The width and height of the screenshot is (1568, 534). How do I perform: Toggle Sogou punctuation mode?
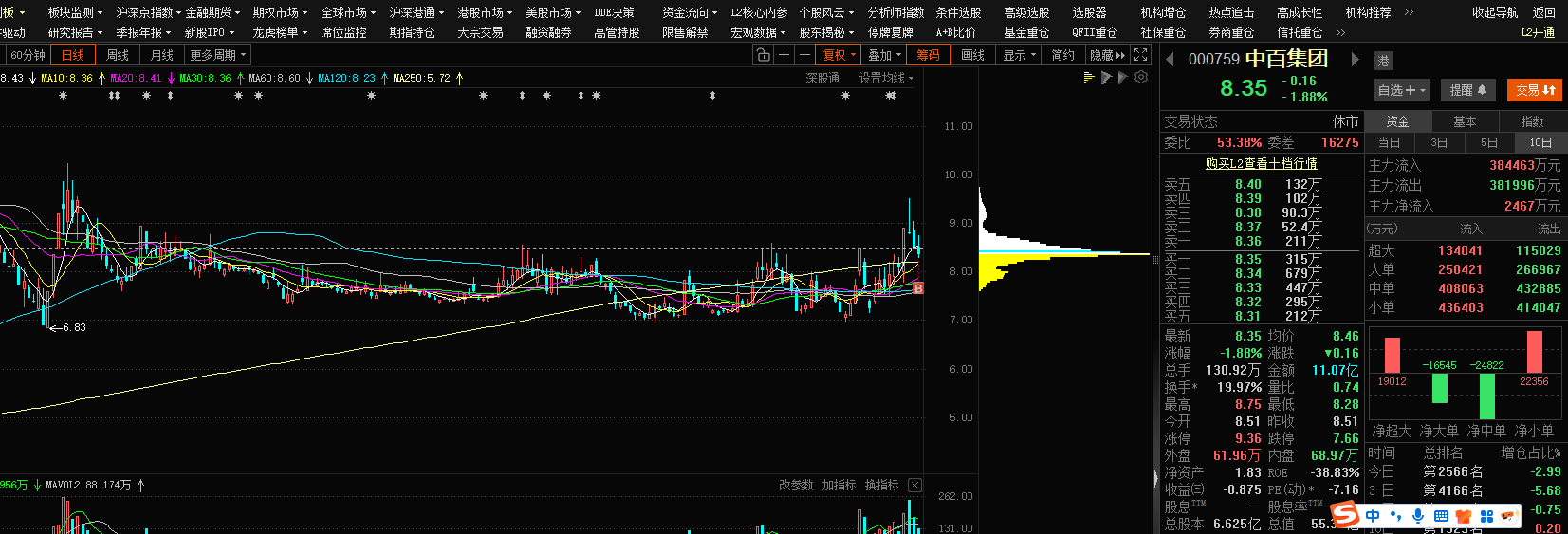(x=1395, y=515)
